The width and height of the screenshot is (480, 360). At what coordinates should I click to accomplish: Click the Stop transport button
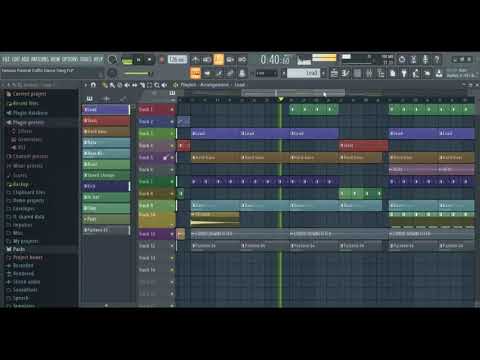pos(150,60)
